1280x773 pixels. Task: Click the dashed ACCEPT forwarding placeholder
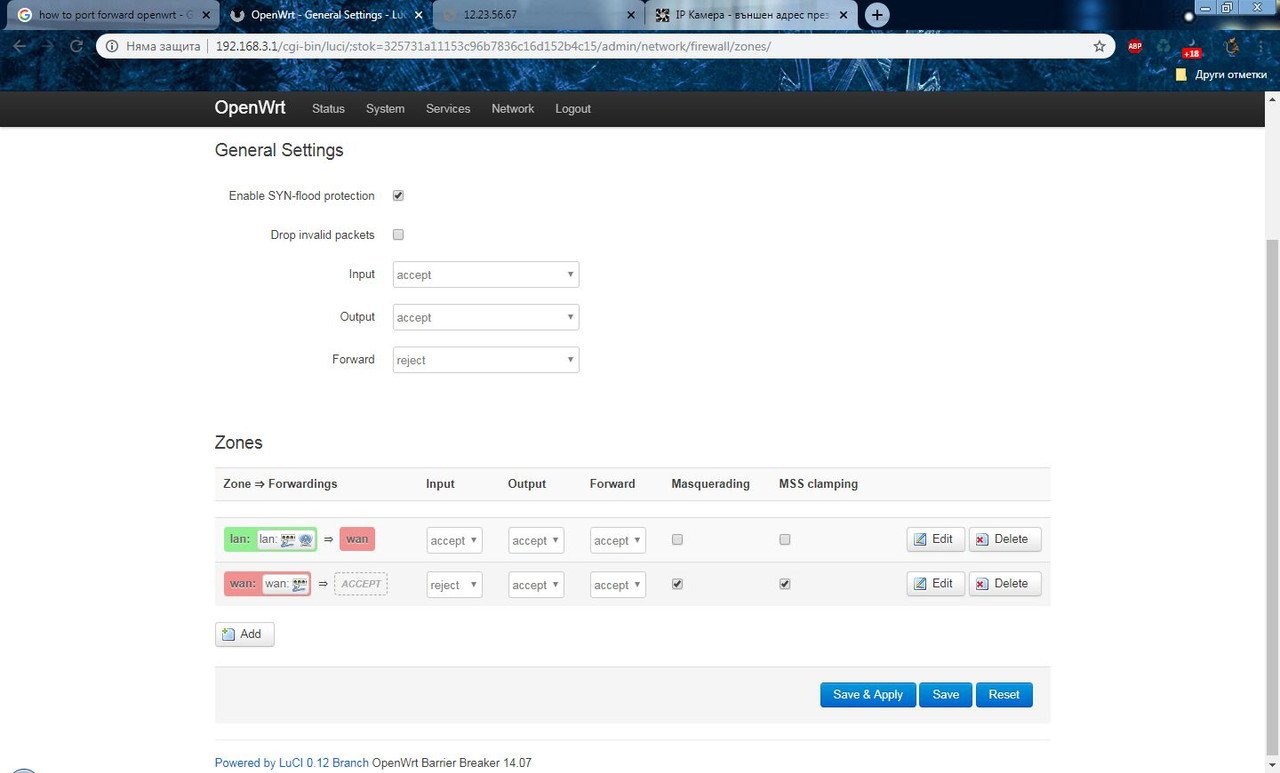361,584
